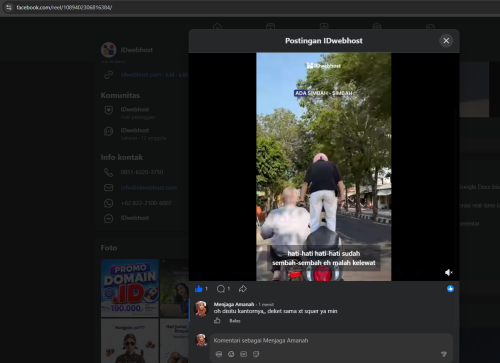Click envelope email icon

click(x=109, y=188)
